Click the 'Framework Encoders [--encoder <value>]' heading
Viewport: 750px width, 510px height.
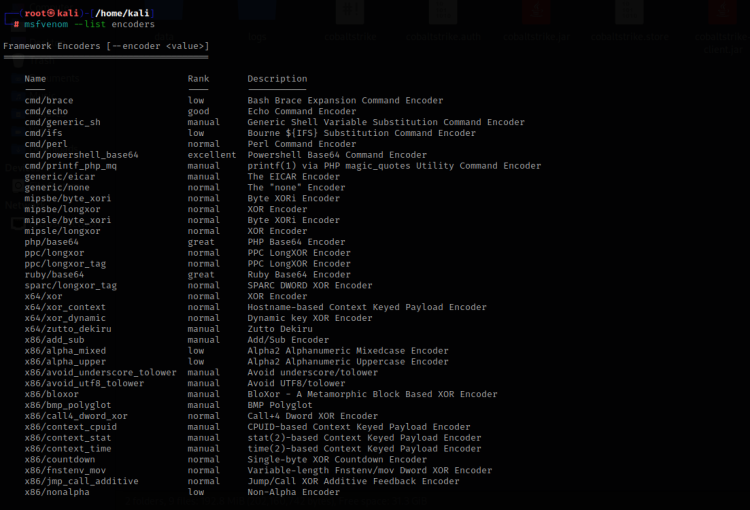click(106, 46)
